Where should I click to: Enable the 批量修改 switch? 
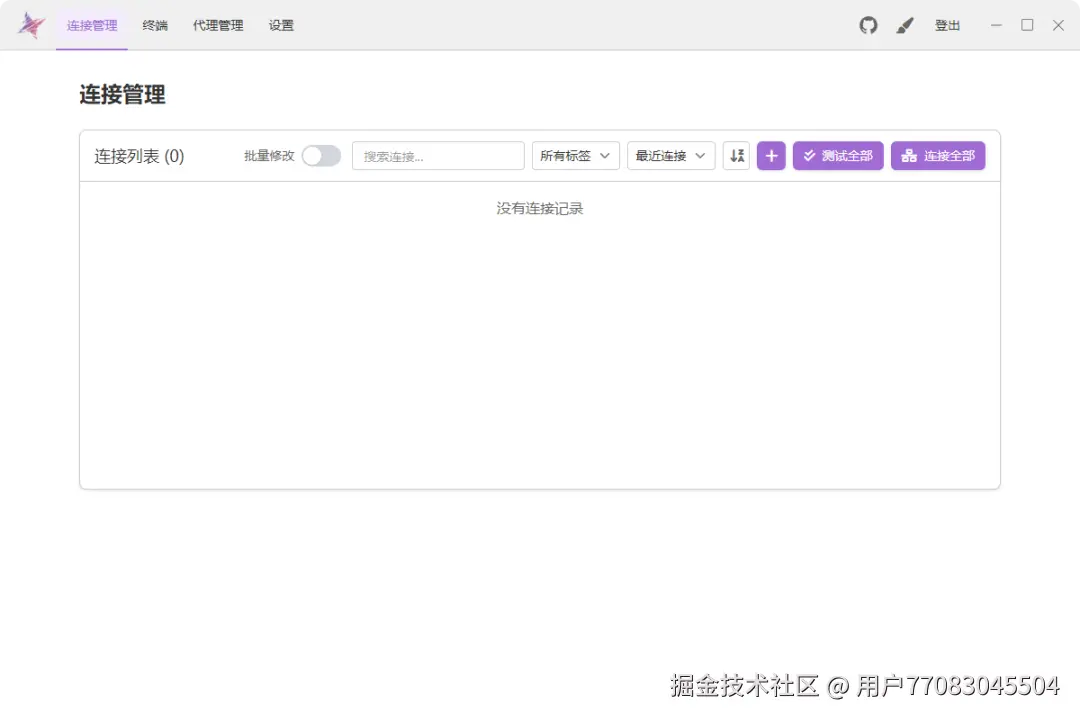[x=321, y=156]
